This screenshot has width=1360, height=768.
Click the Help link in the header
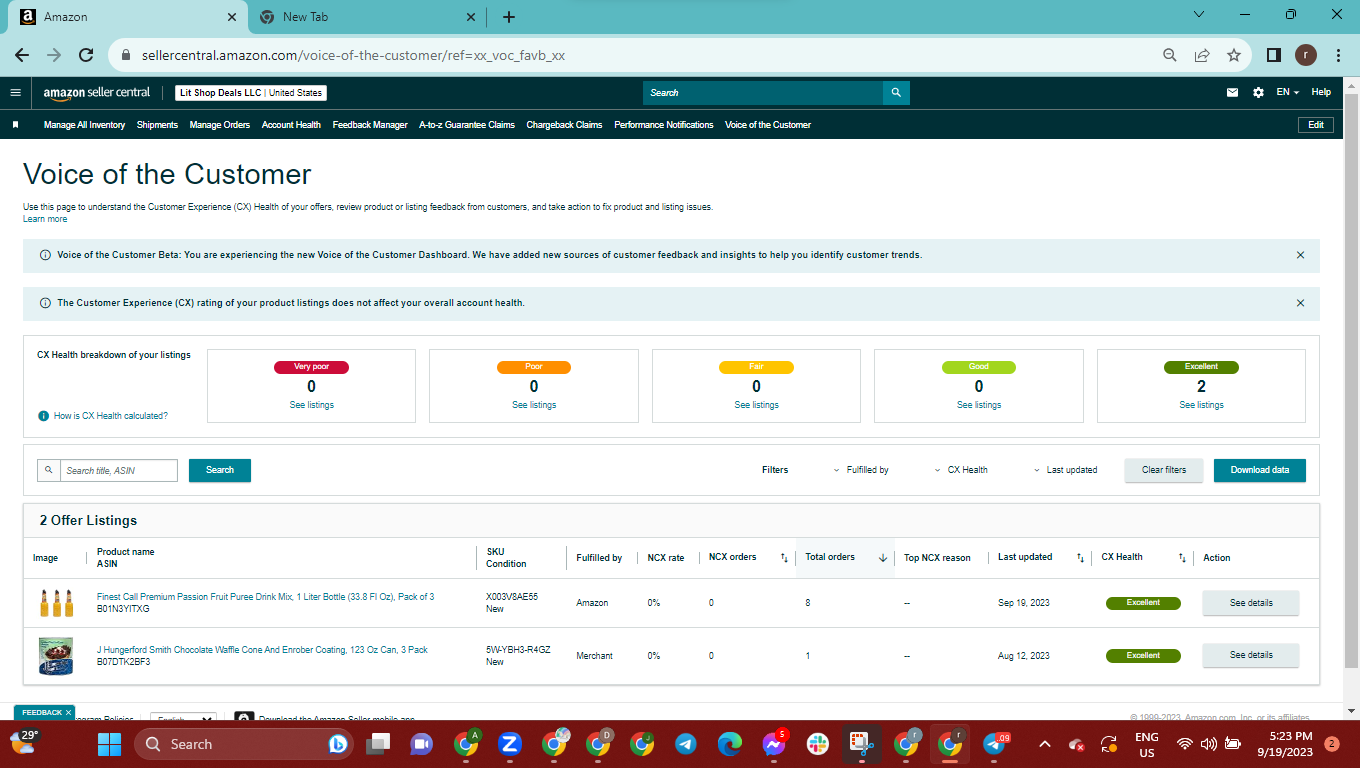point(1321,92)
